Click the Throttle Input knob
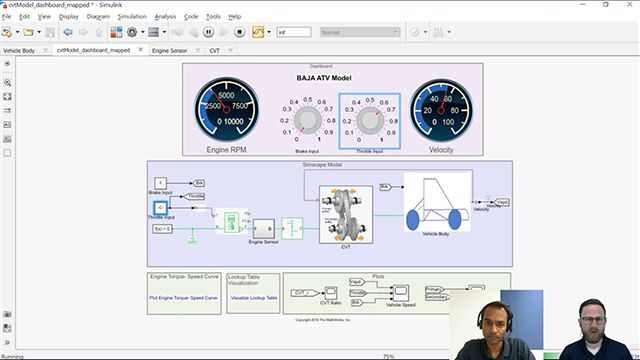The image size is (640, 360). click(x=370, y=120)
